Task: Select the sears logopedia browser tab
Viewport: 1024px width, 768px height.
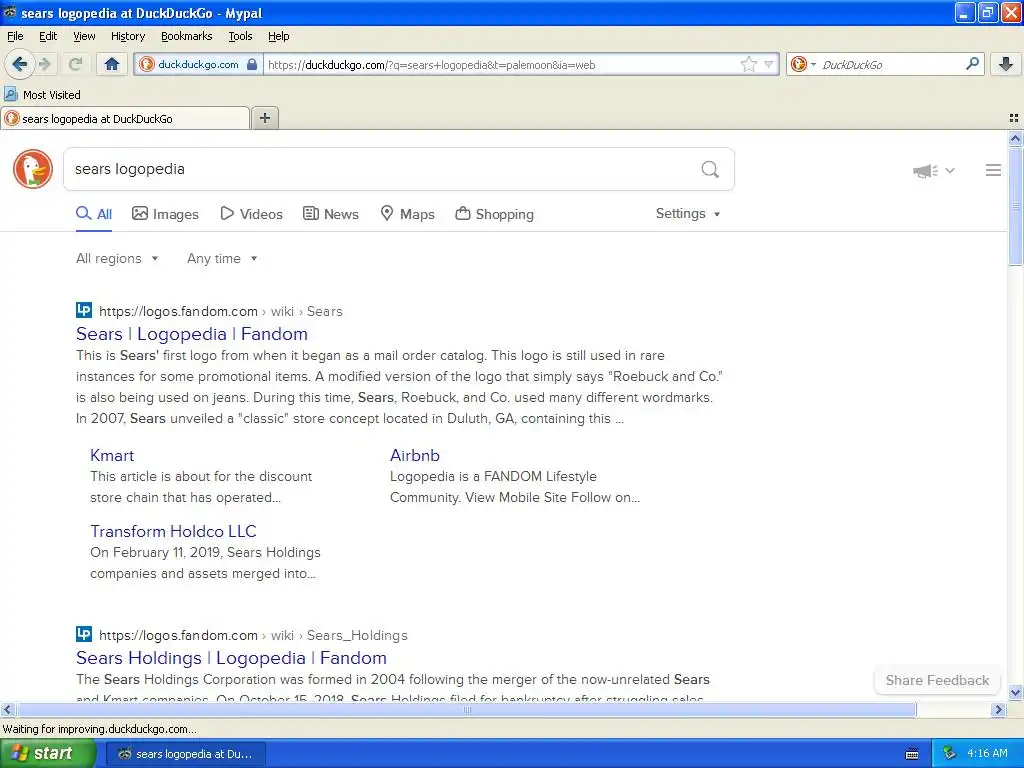Action: click(x=125, y=118)
